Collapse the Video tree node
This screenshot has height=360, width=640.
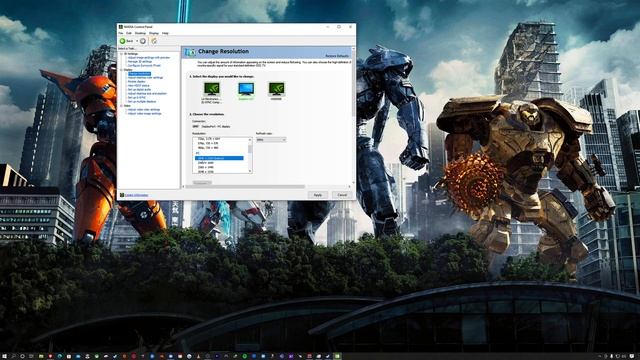(121, 106)
